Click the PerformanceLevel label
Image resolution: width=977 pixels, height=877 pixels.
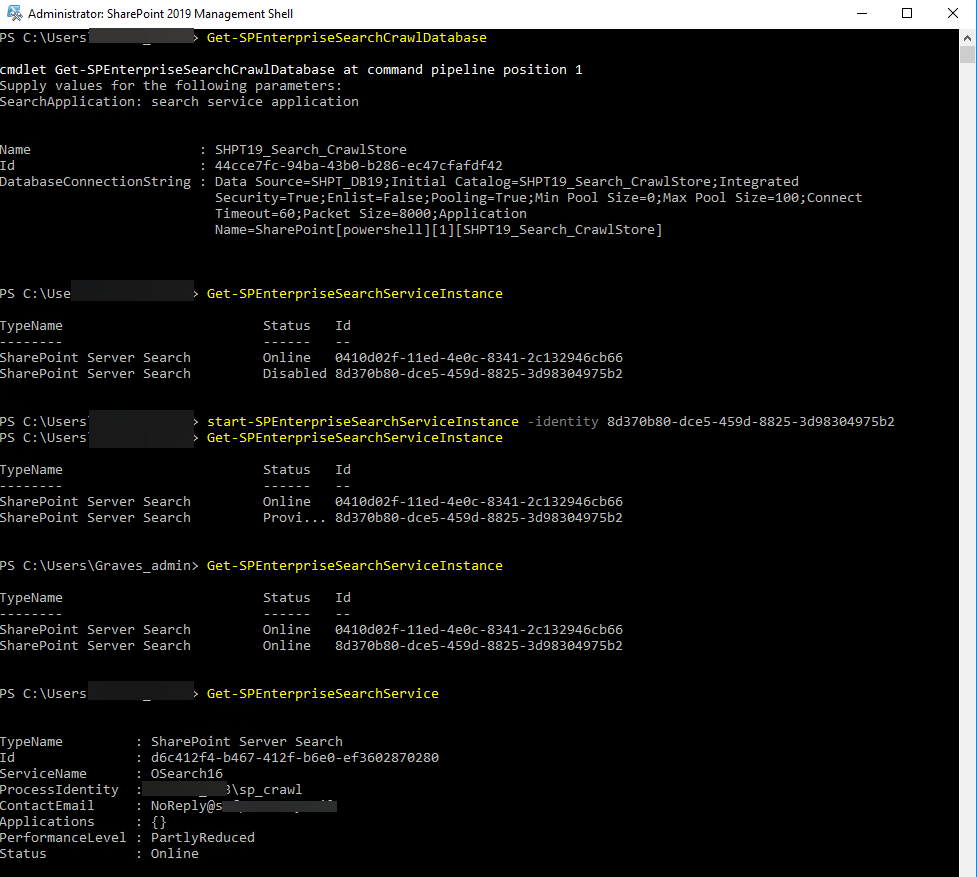click(x=63, y=838)
